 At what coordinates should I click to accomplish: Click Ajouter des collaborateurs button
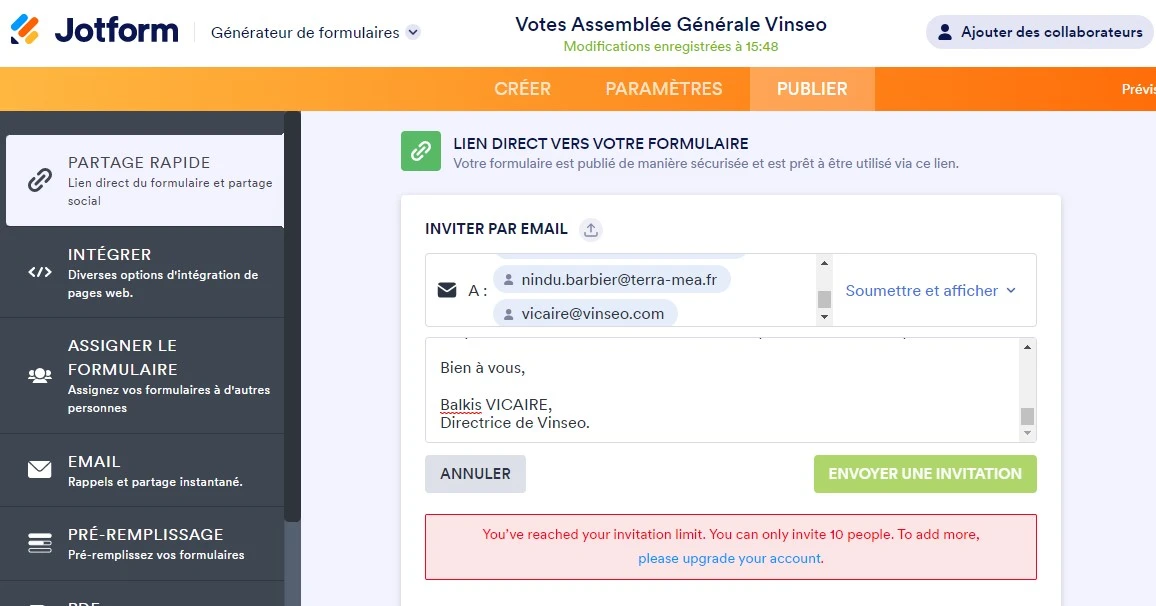tap(1040, 32)
